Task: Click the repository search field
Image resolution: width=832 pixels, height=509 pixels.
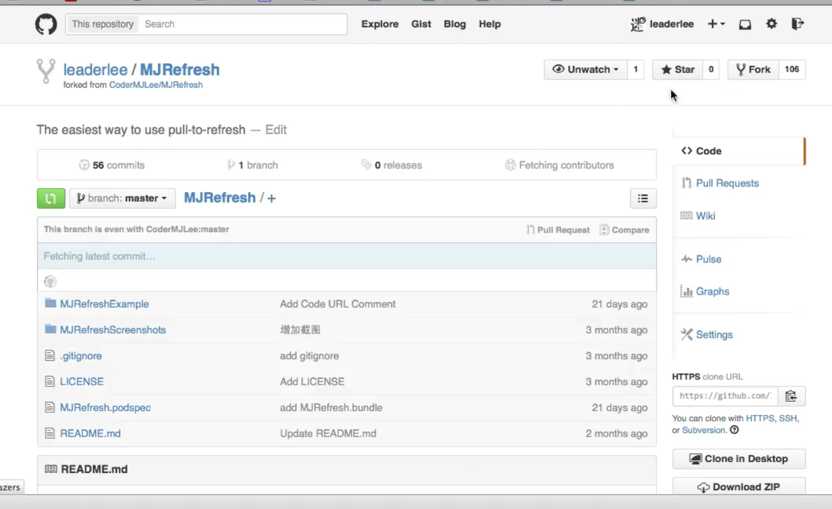Action: pos(243,24)
